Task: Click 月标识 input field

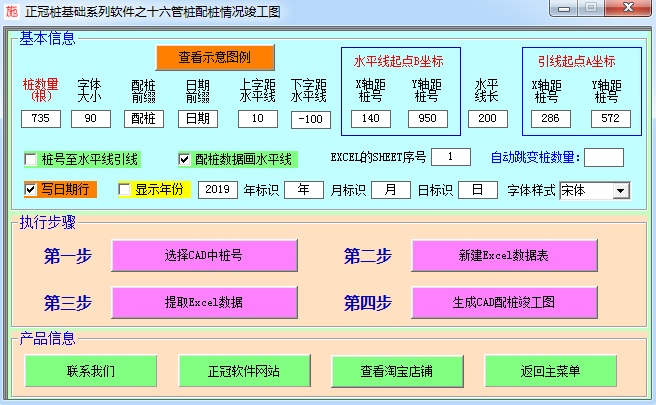Action: pyautogui.click(x=391, y=190)
